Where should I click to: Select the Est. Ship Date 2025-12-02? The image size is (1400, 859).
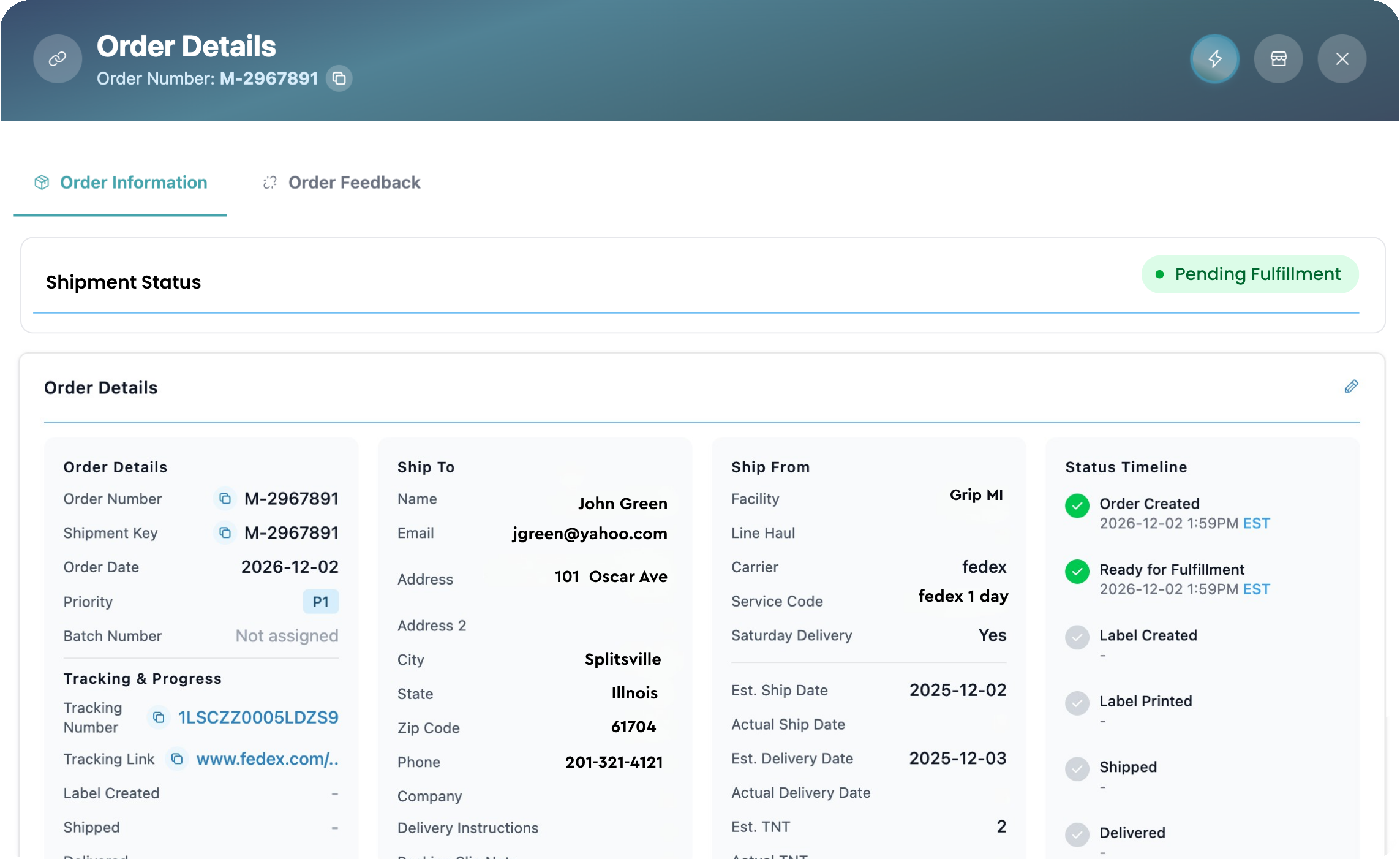click(958, 691)
